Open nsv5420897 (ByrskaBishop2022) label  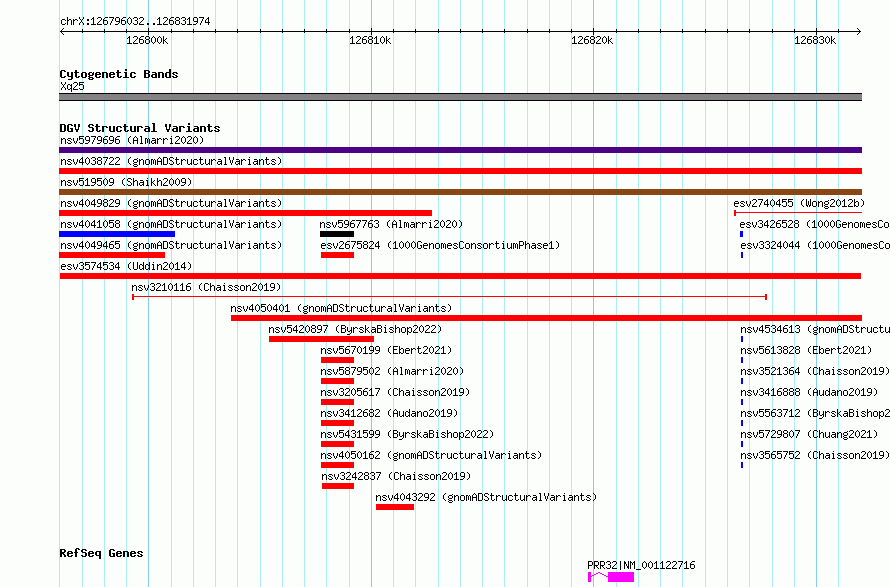355,329
